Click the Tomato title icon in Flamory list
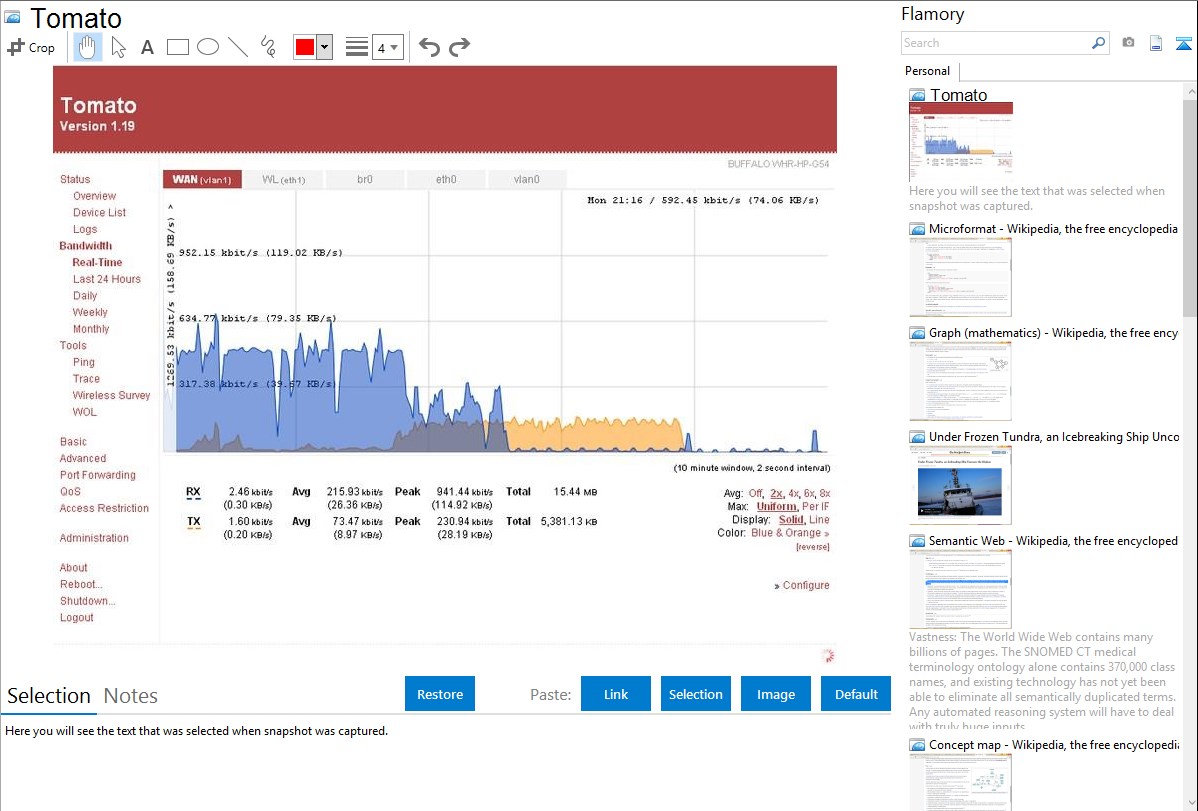 click(917, 96)
